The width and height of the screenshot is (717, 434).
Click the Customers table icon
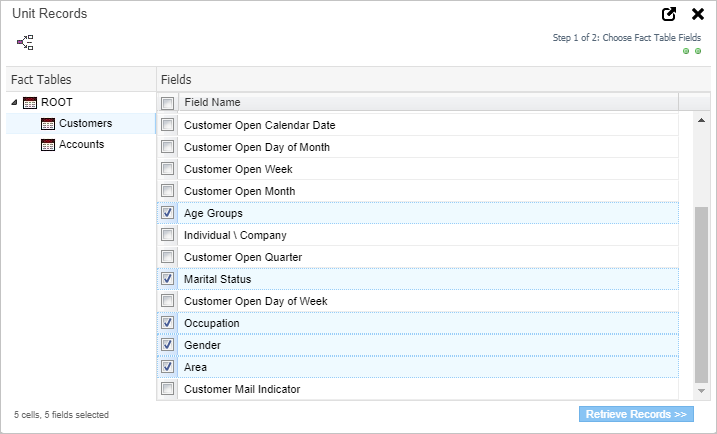tap(48, 124)
